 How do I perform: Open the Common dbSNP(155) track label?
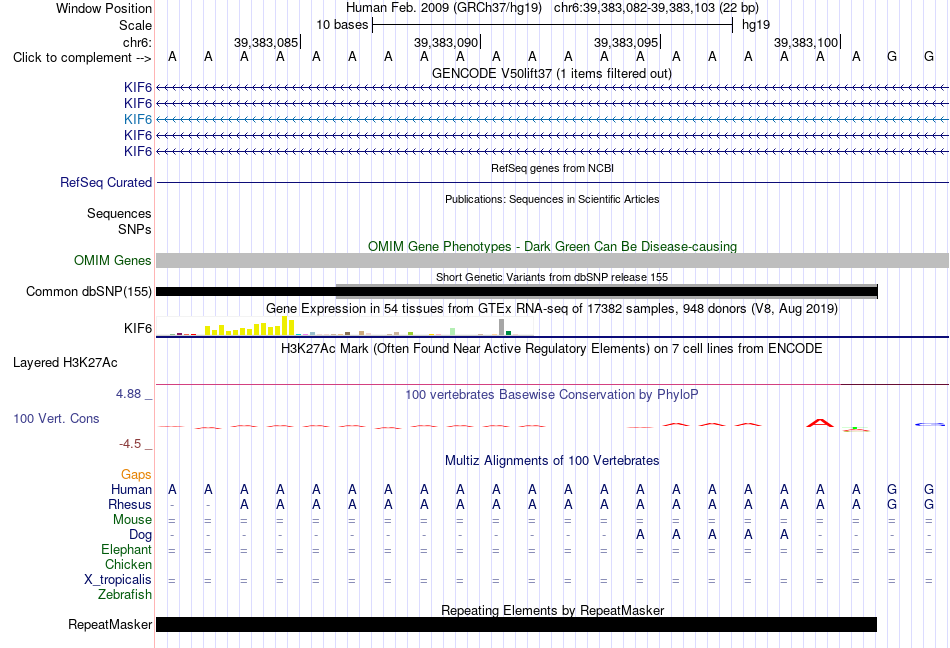pos(89,291)
